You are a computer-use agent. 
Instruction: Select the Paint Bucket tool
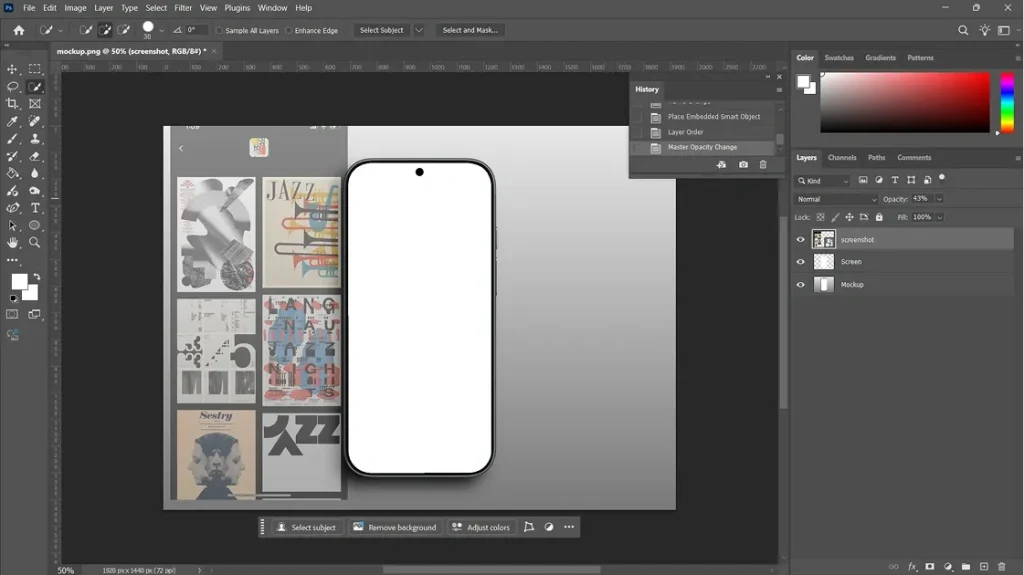pyautogui.click(x=12, y=173)
